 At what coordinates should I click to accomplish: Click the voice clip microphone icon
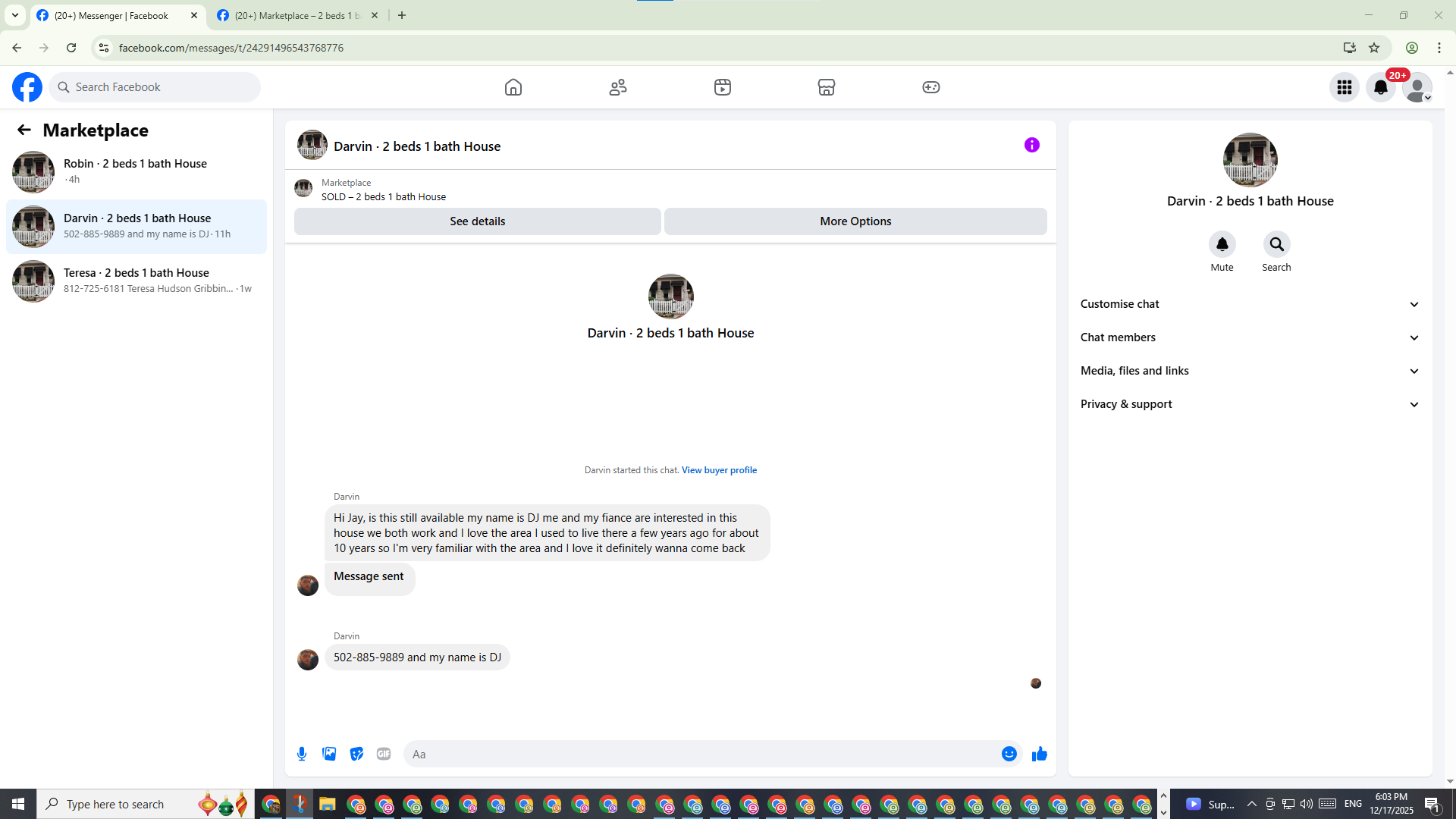[x=302, y=754]
